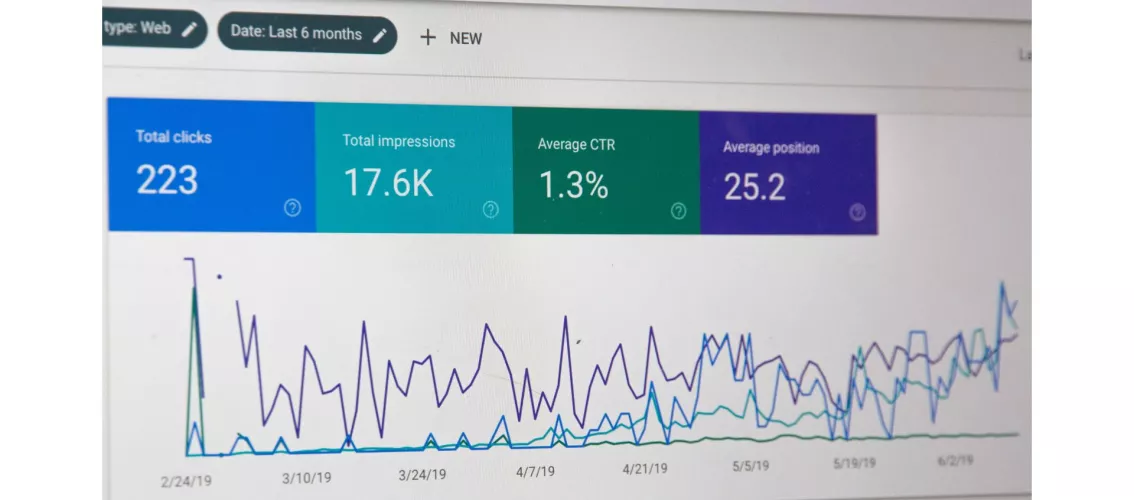Open the search type: Web filter chip
Screen dimensions: 1134x500
140,28
